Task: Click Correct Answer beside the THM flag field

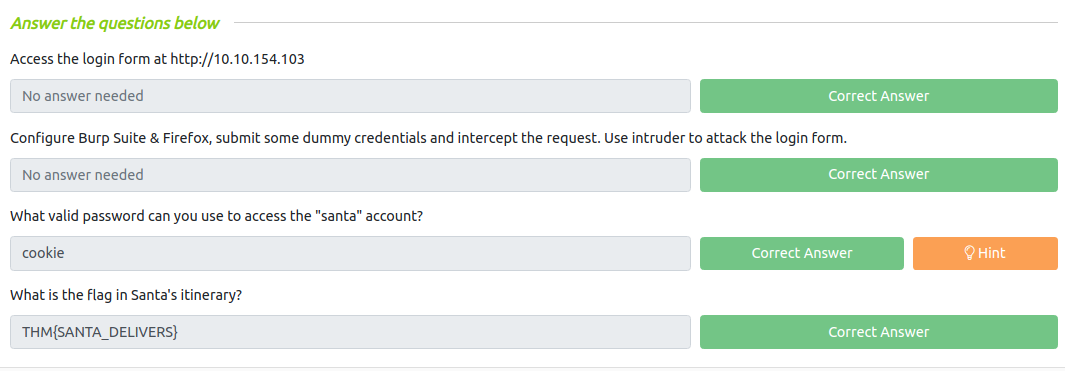Action: pos(878,332)
